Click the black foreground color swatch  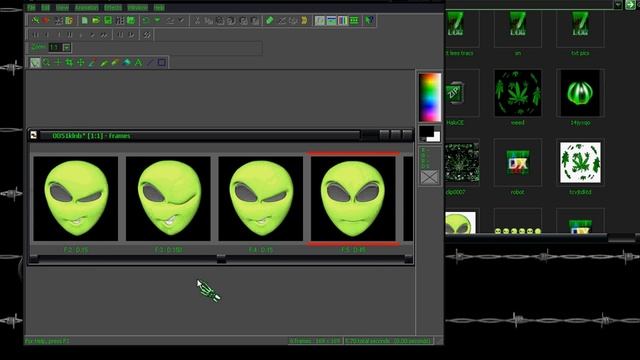(427, 131)
